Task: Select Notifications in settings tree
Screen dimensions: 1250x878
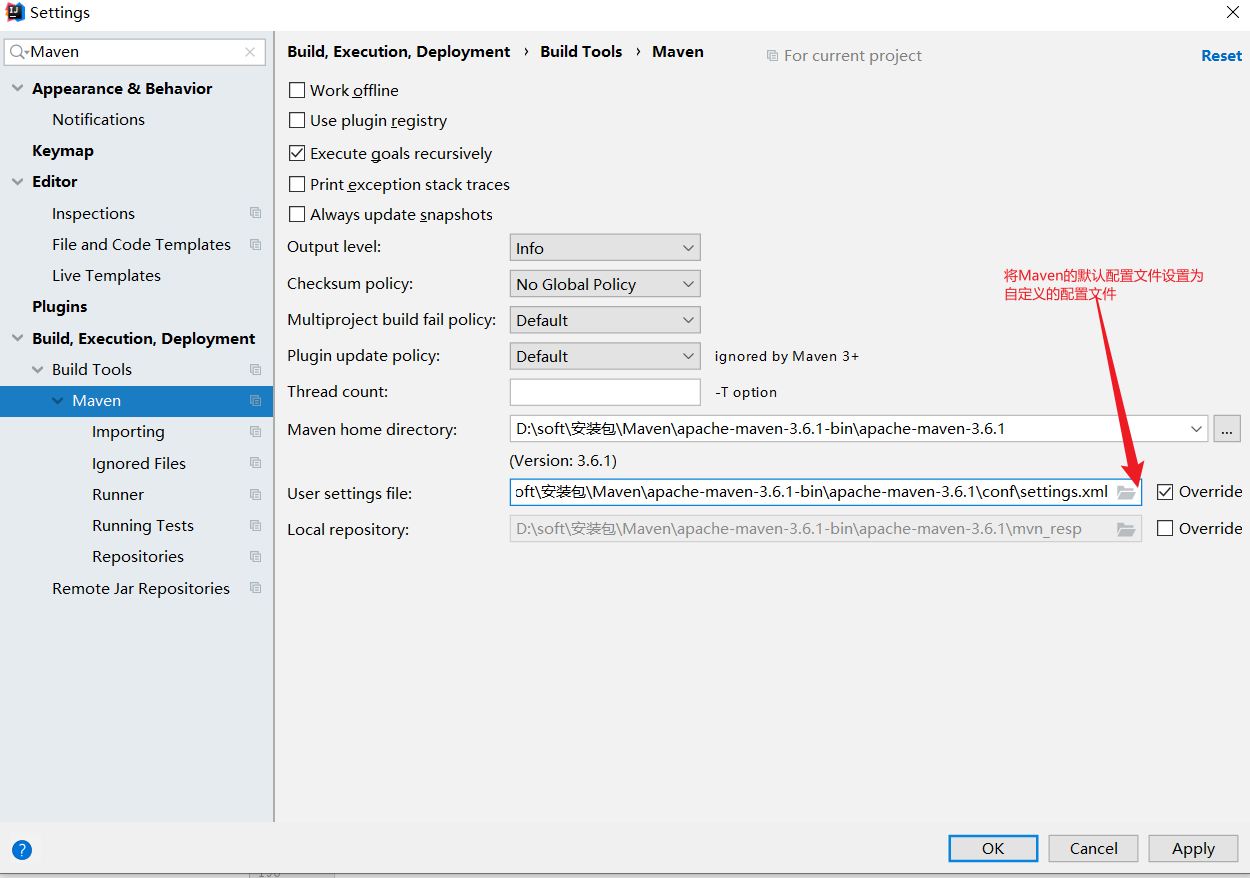Action: tap(98, 119)
